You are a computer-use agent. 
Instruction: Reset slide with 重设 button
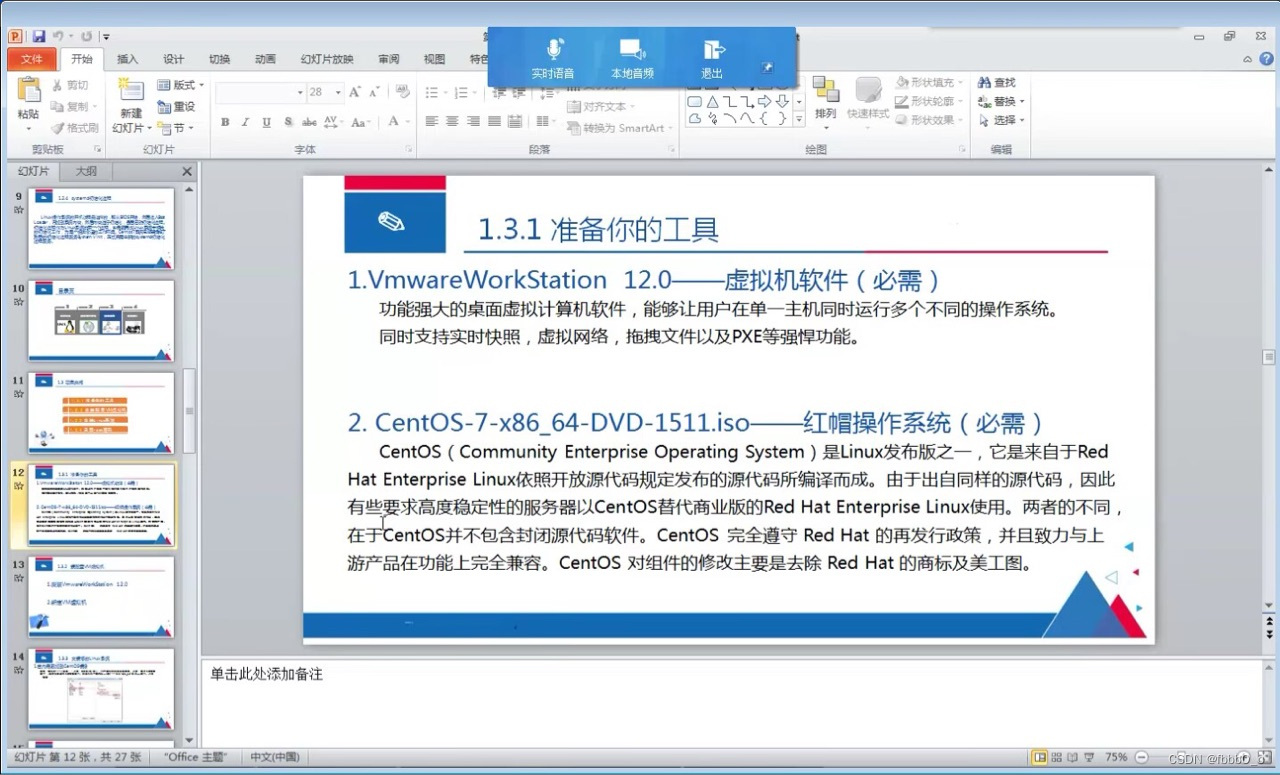(176, 107)
